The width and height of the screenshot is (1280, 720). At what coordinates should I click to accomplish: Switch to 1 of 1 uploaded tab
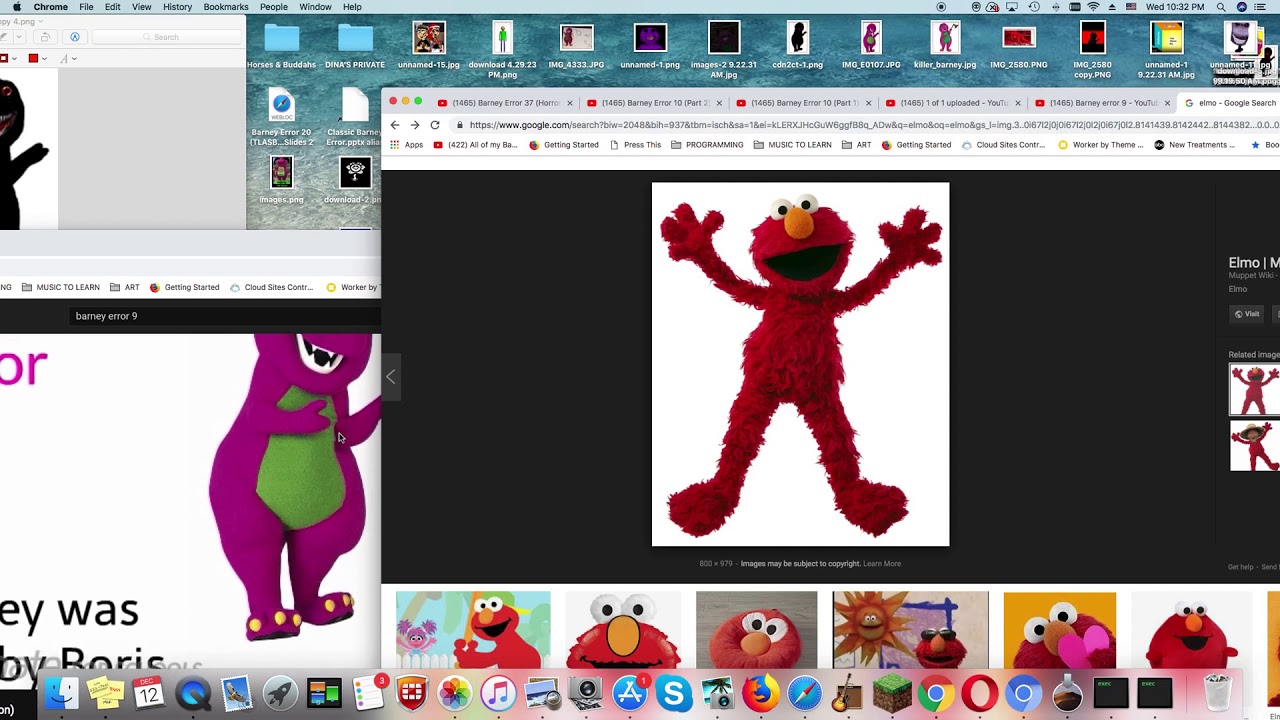point(954,103)
